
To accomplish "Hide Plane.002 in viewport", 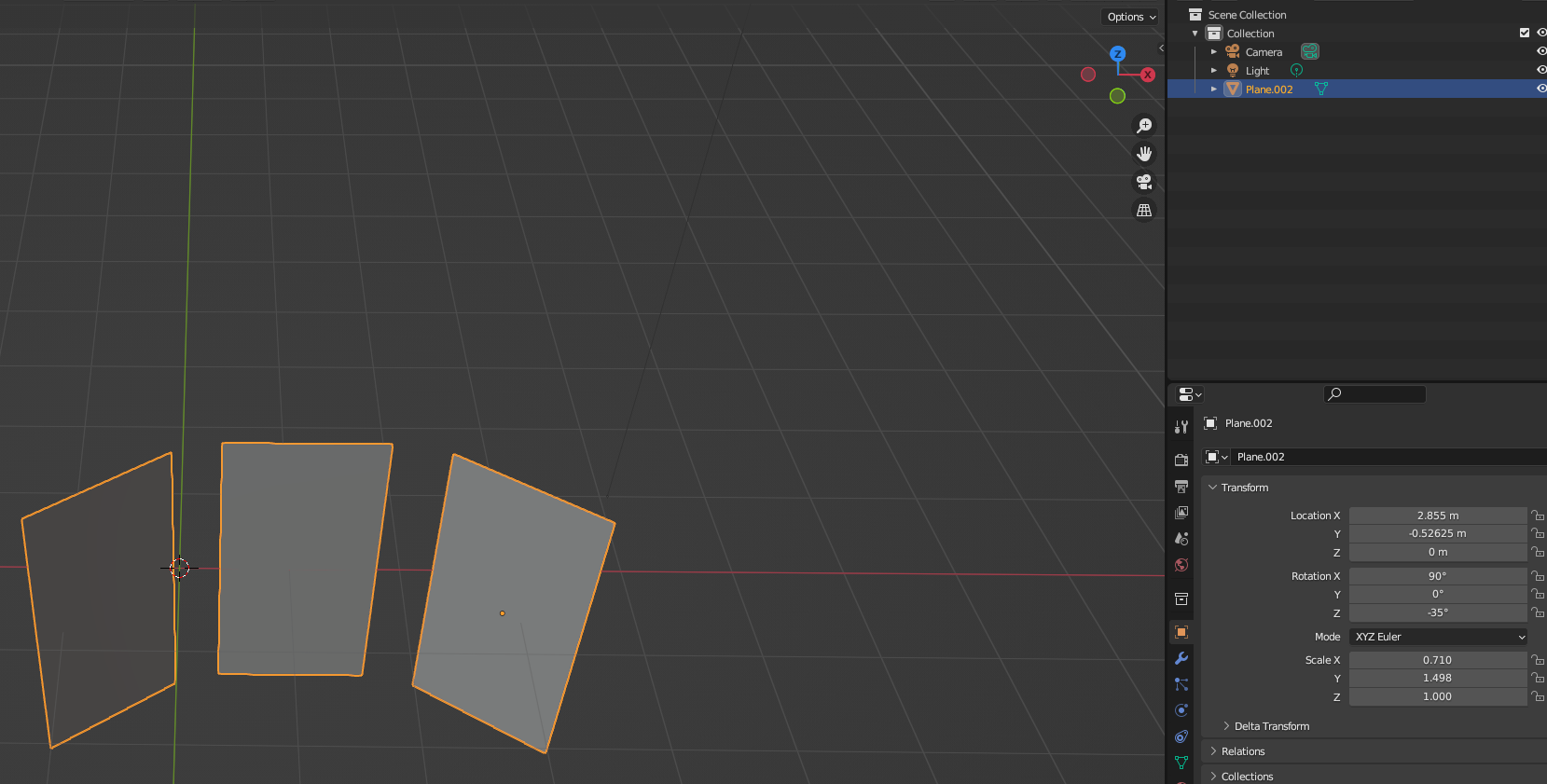I will tap(1541, 89).
